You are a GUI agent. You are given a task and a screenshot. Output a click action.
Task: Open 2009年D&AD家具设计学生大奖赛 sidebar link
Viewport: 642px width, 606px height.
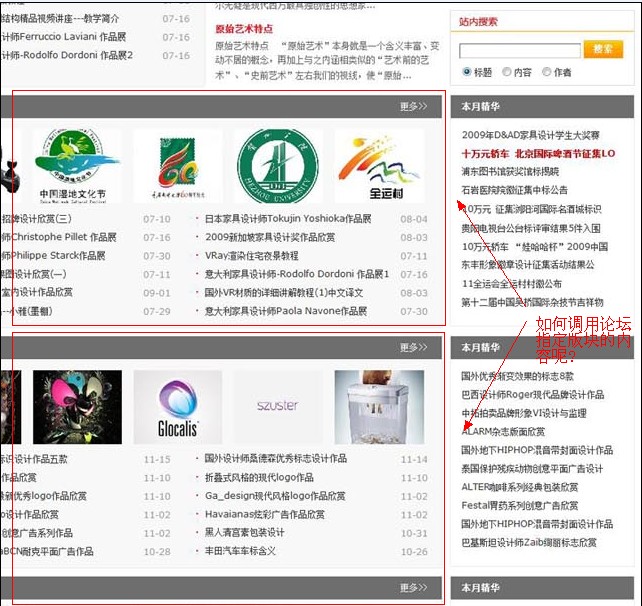[x=531, y=135]
